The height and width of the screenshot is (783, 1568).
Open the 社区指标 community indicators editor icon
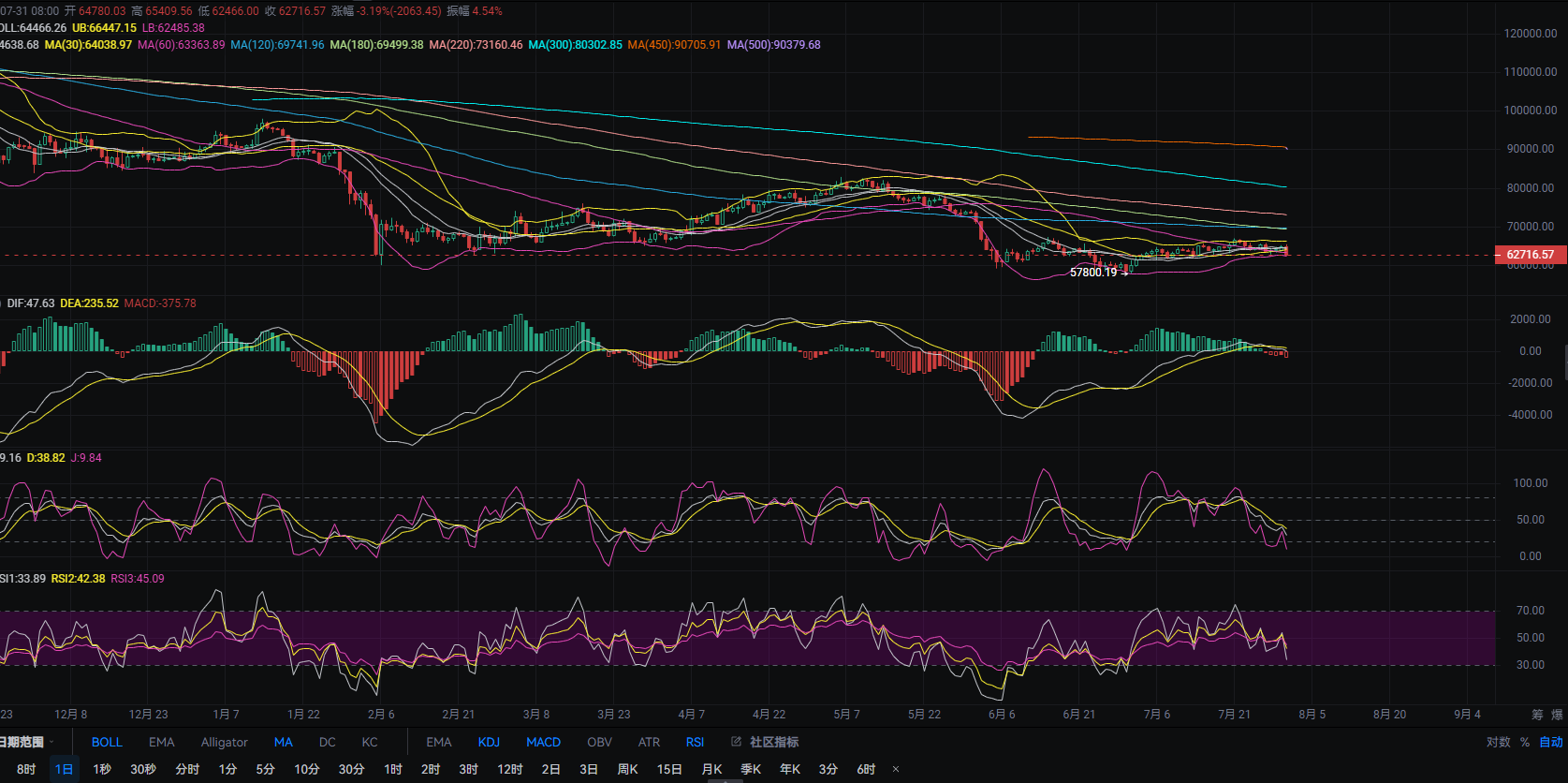pos(737,742)
